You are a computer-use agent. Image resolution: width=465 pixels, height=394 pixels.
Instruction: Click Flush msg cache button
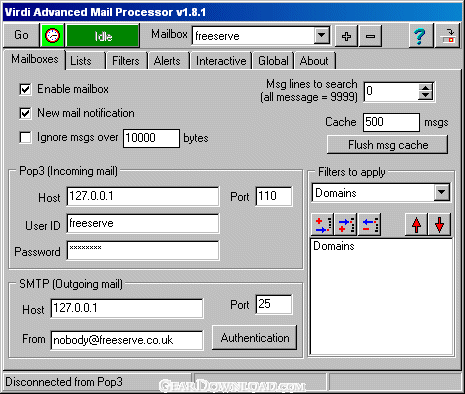pyautogui.click(x=388, y=145)
